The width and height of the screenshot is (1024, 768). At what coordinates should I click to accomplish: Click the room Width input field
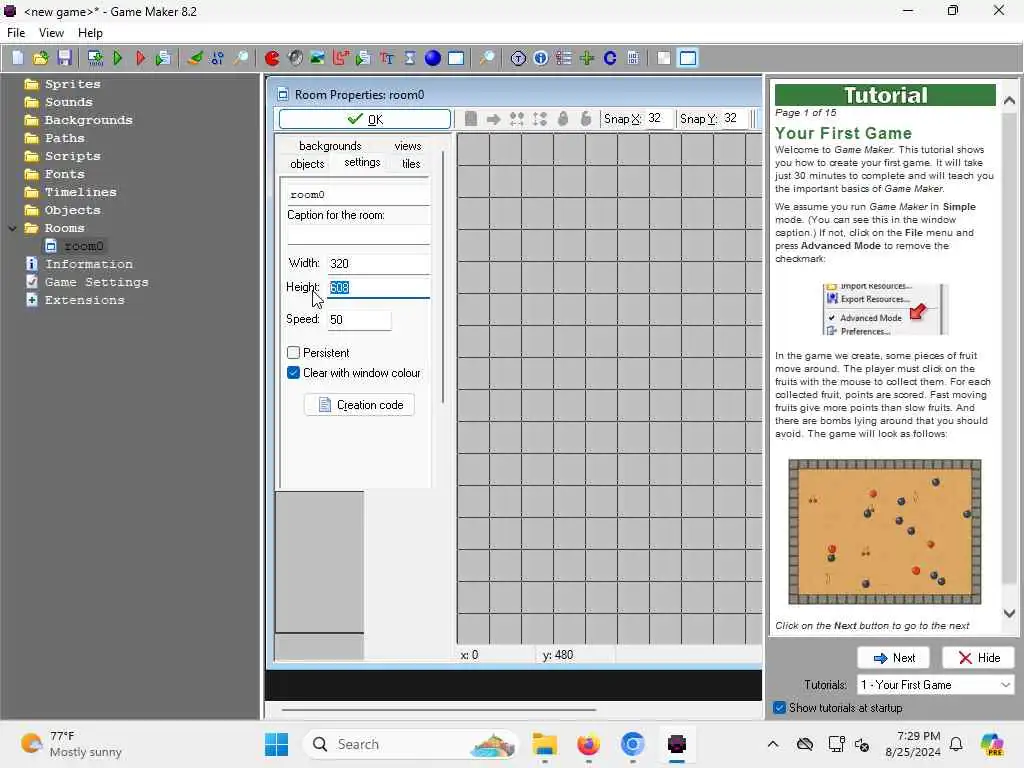coord(378,264)
